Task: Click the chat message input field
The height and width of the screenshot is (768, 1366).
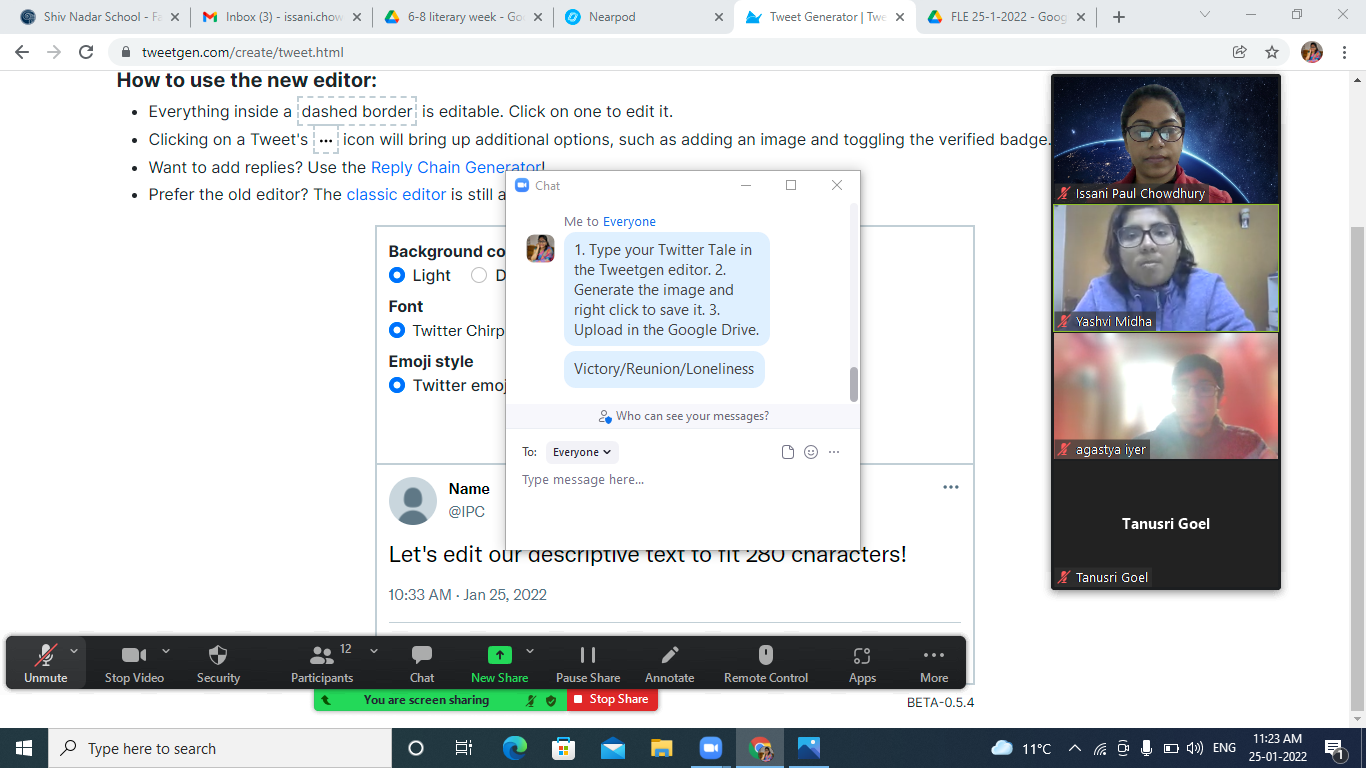Action: [x=680, y=480]
